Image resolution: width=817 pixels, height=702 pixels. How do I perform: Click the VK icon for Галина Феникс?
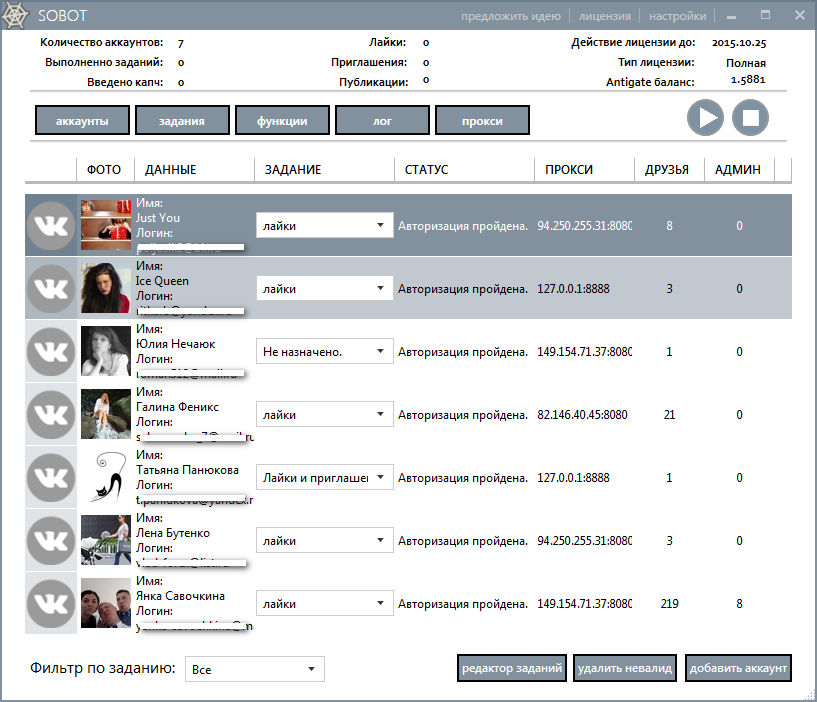[51, 415]
